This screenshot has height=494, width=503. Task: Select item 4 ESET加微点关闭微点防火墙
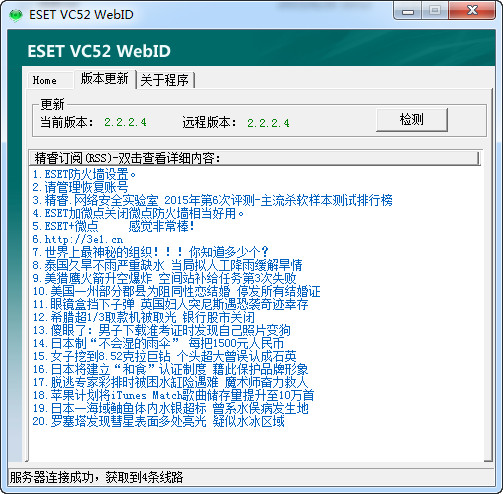[x=138, y=213]
